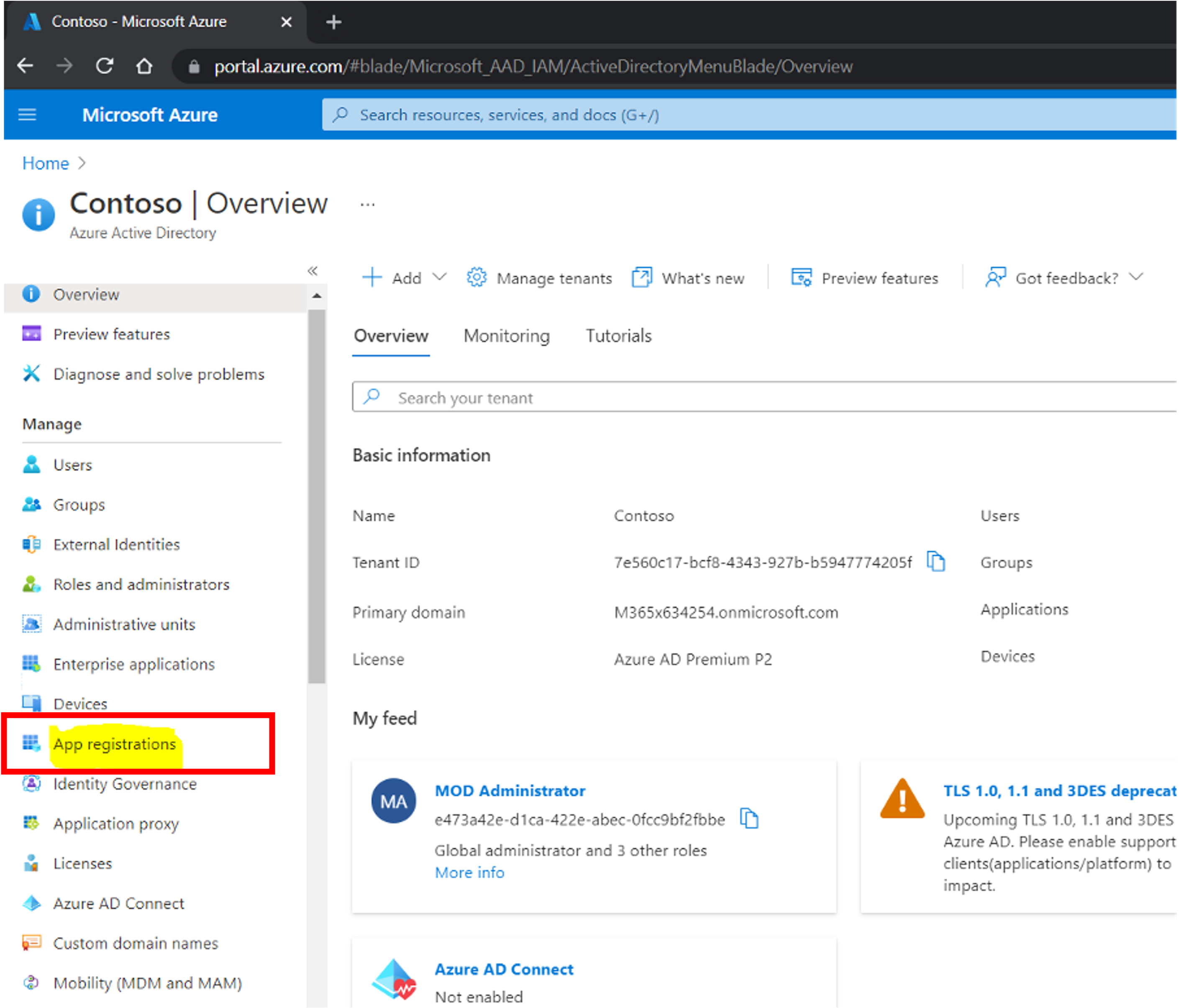Copy the Tenant ID with the copy icon
Screen dimensions: 1179x1008
tap(936, 561)
